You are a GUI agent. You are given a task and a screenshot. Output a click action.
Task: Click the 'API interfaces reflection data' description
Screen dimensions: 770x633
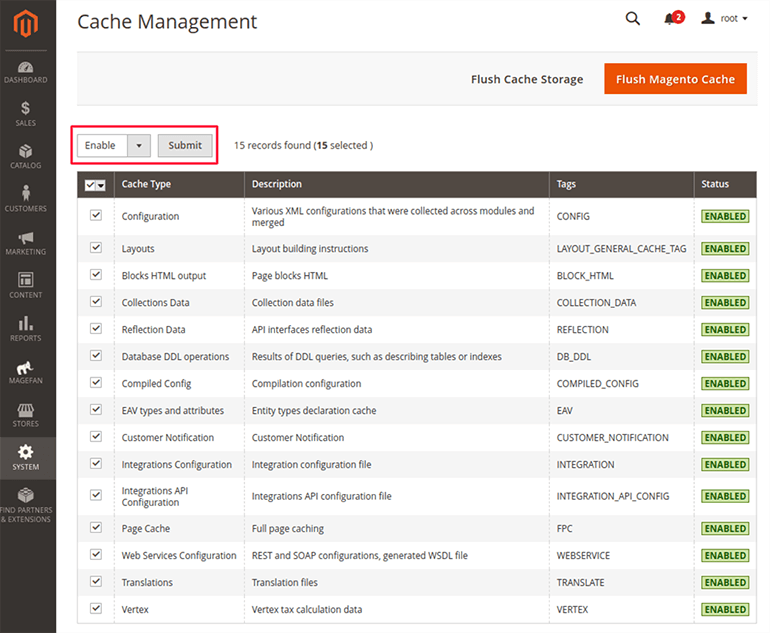(312, 330)
